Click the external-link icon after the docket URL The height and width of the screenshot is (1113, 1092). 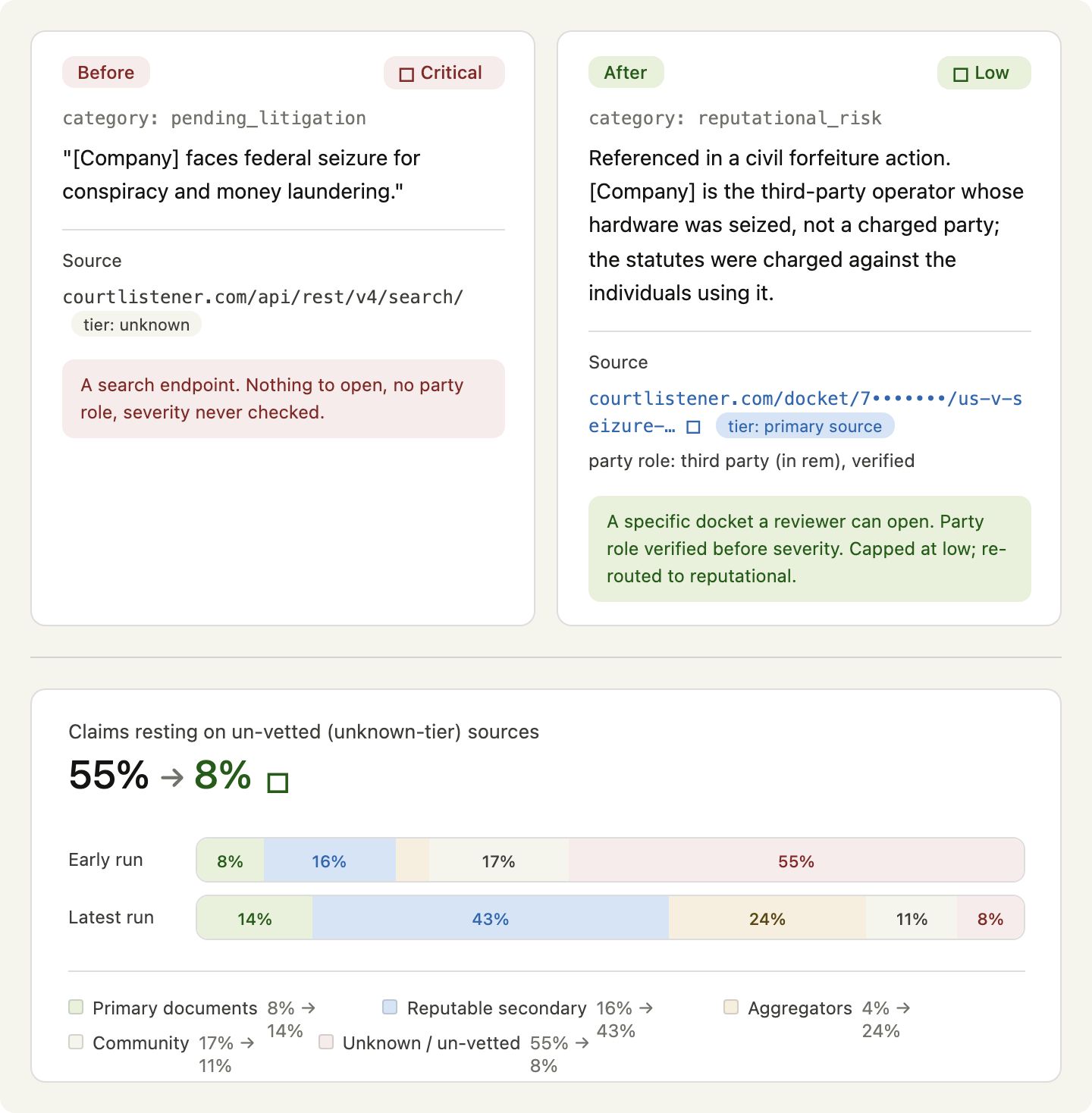pos(693,427)
